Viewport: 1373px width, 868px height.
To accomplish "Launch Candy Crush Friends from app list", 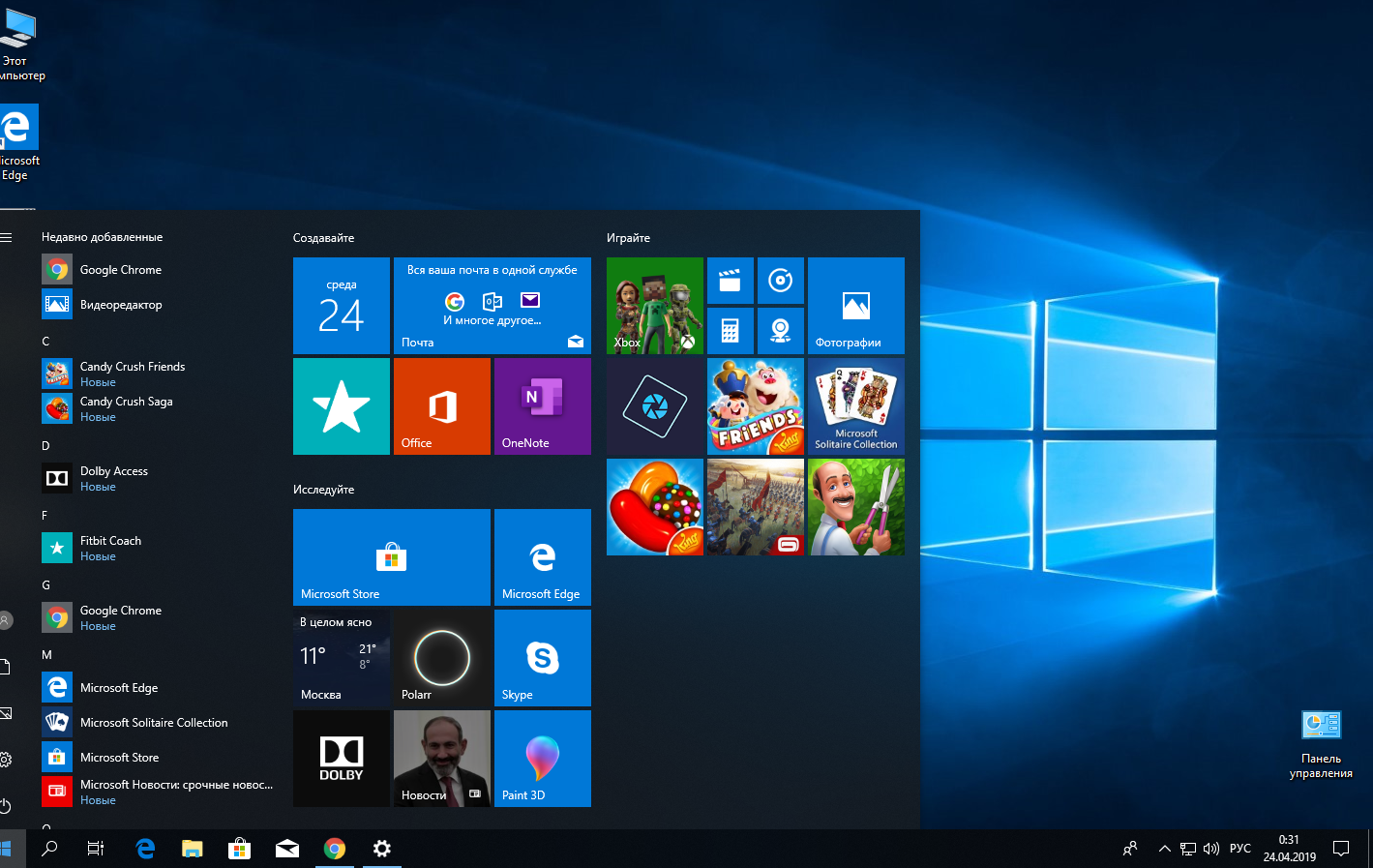I will [158, 374].
